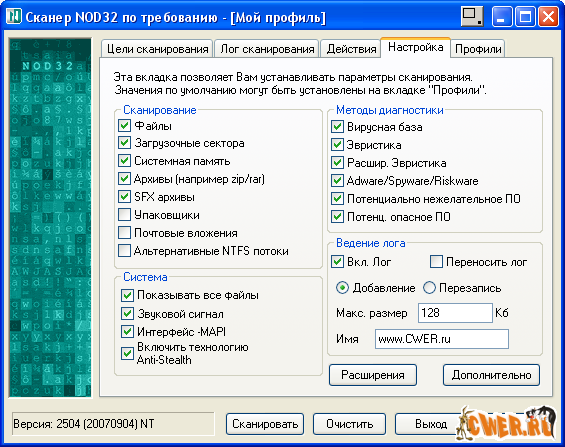Toggle Adware/Spyware/Riskware checkbox

click(x=337, y=180)
